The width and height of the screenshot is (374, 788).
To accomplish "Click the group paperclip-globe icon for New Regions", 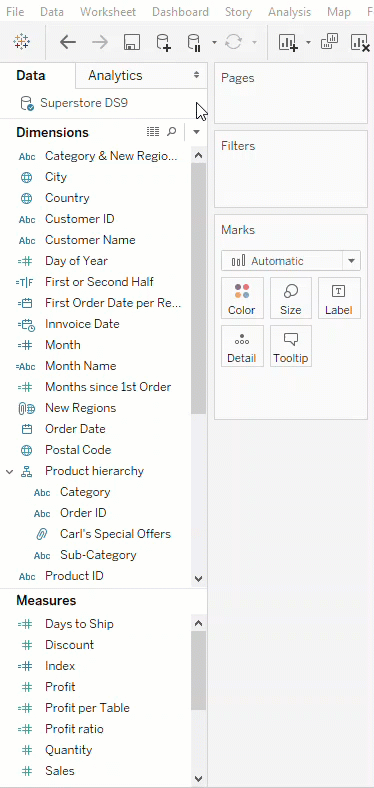I will coord(27,409).
